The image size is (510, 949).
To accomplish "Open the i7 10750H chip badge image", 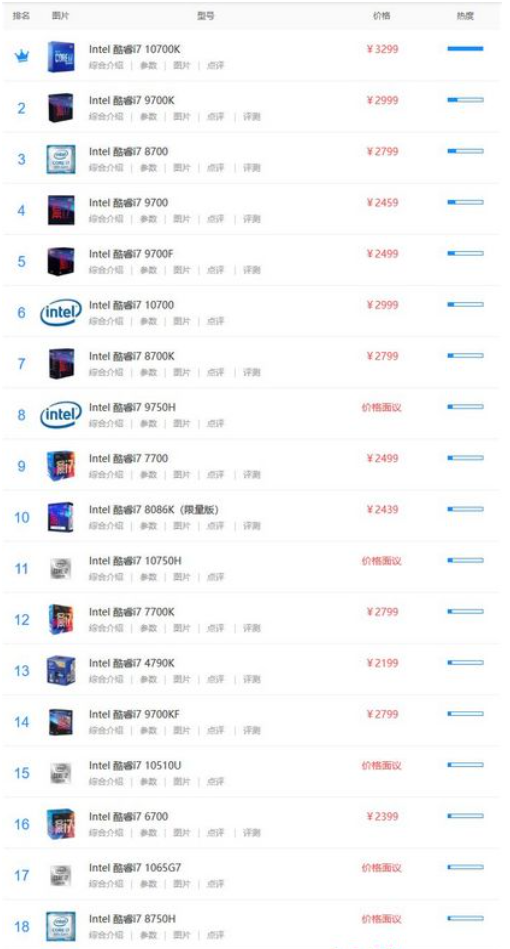I will (x=61, y=568).
